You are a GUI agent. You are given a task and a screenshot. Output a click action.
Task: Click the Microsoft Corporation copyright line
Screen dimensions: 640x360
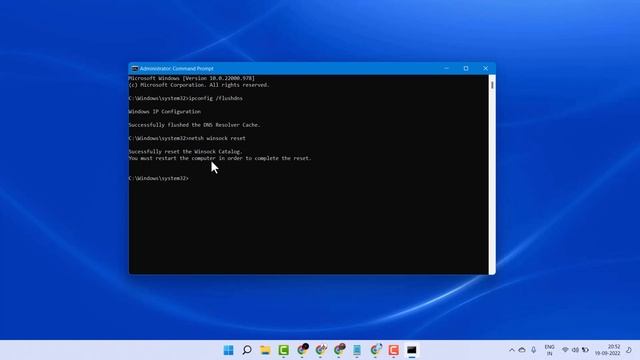click(x=199, y=85)
